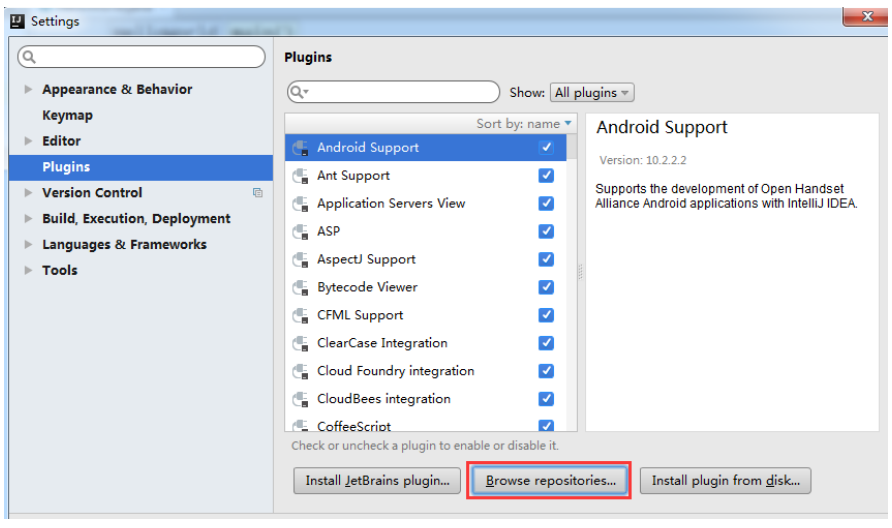The height and width of the screenshot is (528, 892).
Task: Uncheck the ASP plugin checkbox
Action: coord(546,231)
